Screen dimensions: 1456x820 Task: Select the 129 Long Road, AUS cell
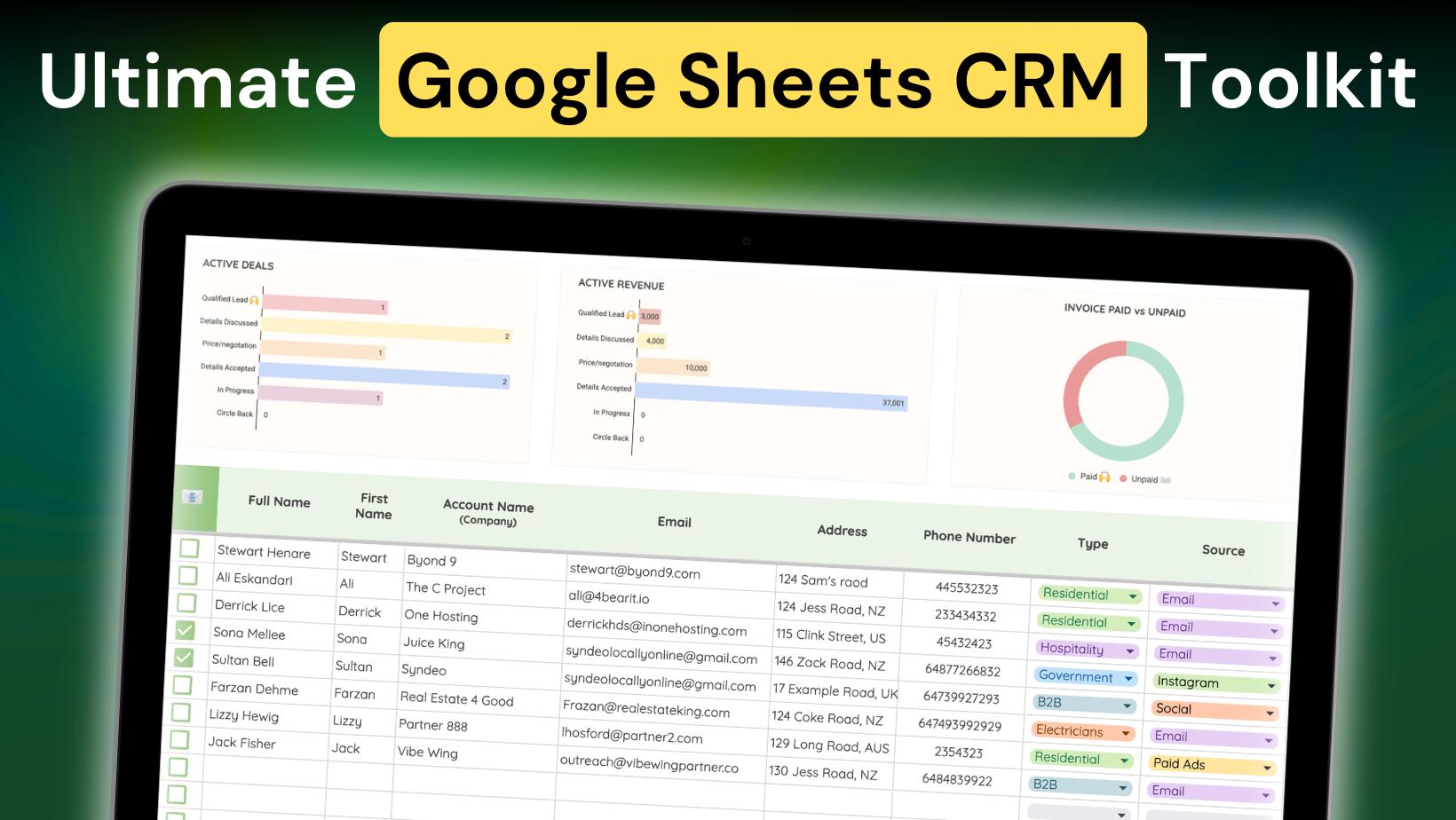(x=829, y=746)
